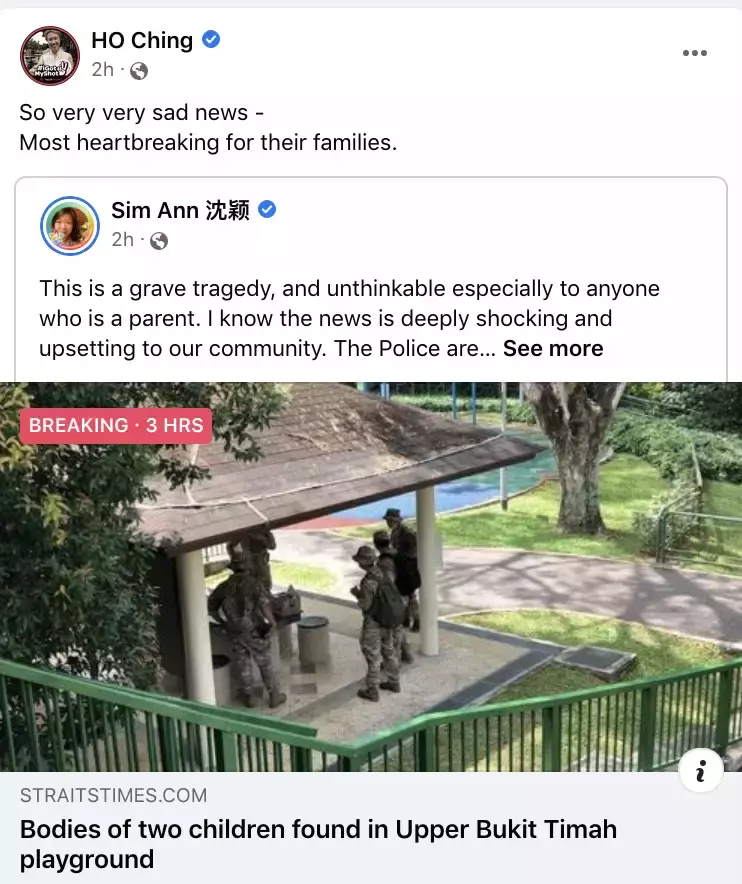Image resolution: width=742 pixels, height=884 pixels.
Task: Click the globe icon under Sim Ann
Action: point(159,241)
